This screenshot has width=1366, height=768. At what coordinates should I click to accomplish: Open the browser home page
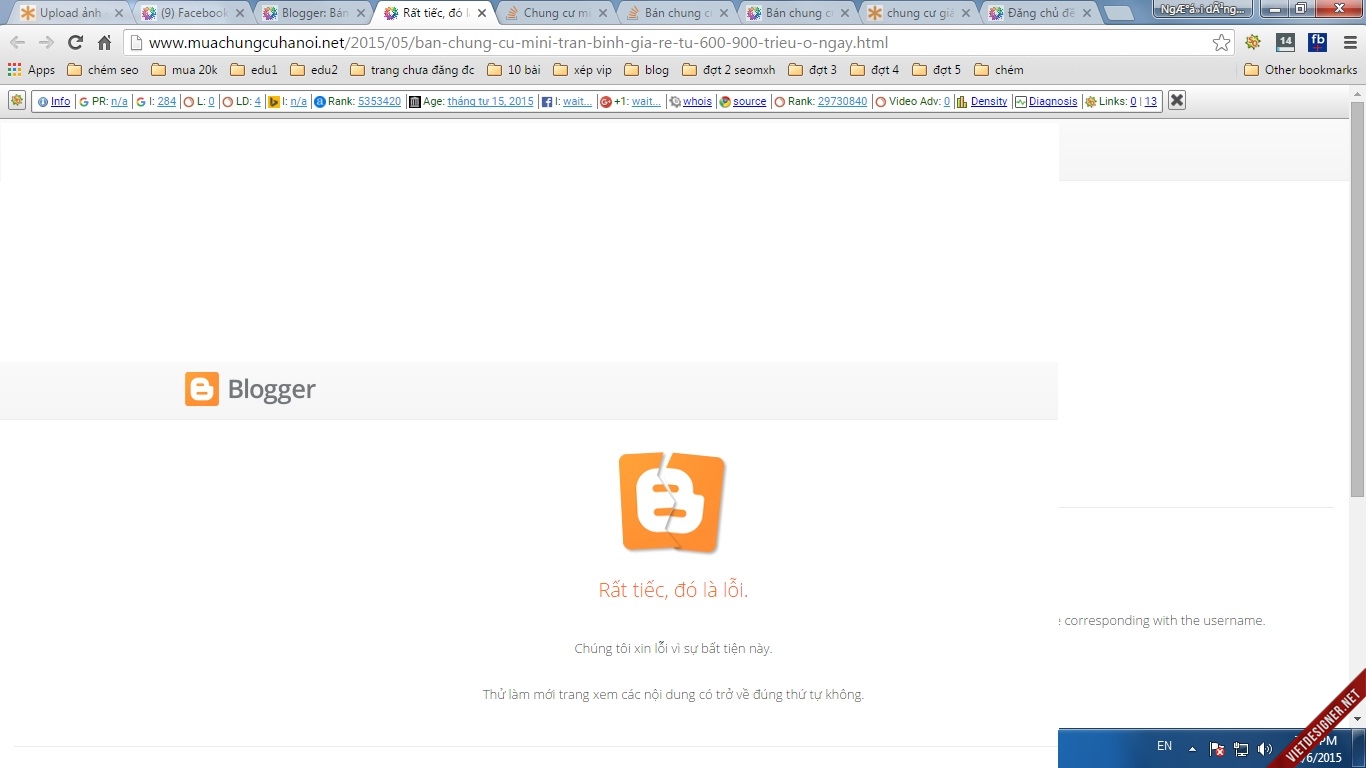[x=104, y=43]
